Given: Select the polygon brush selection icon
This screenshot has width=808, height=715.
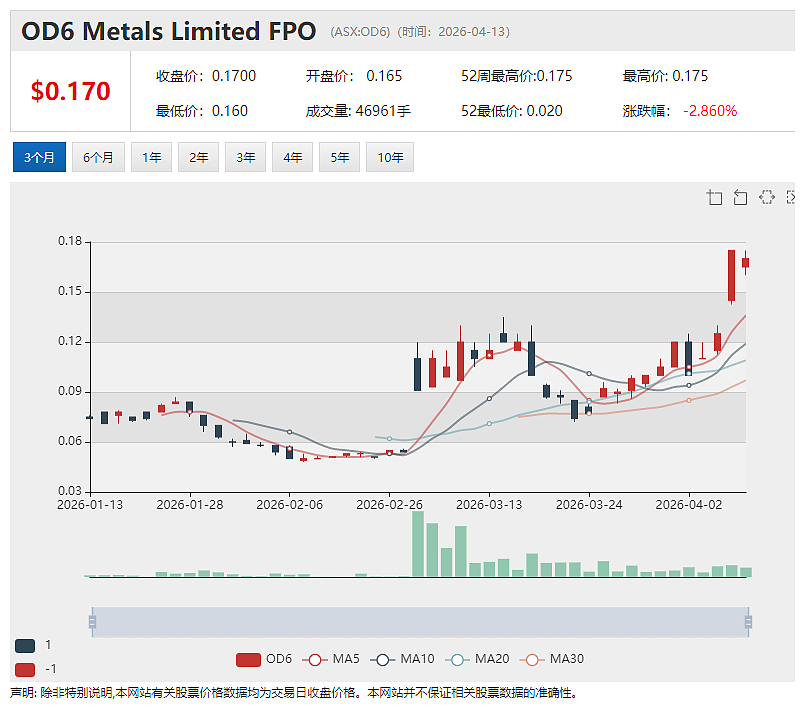Looking at the screenshot, I should (767, 197).
